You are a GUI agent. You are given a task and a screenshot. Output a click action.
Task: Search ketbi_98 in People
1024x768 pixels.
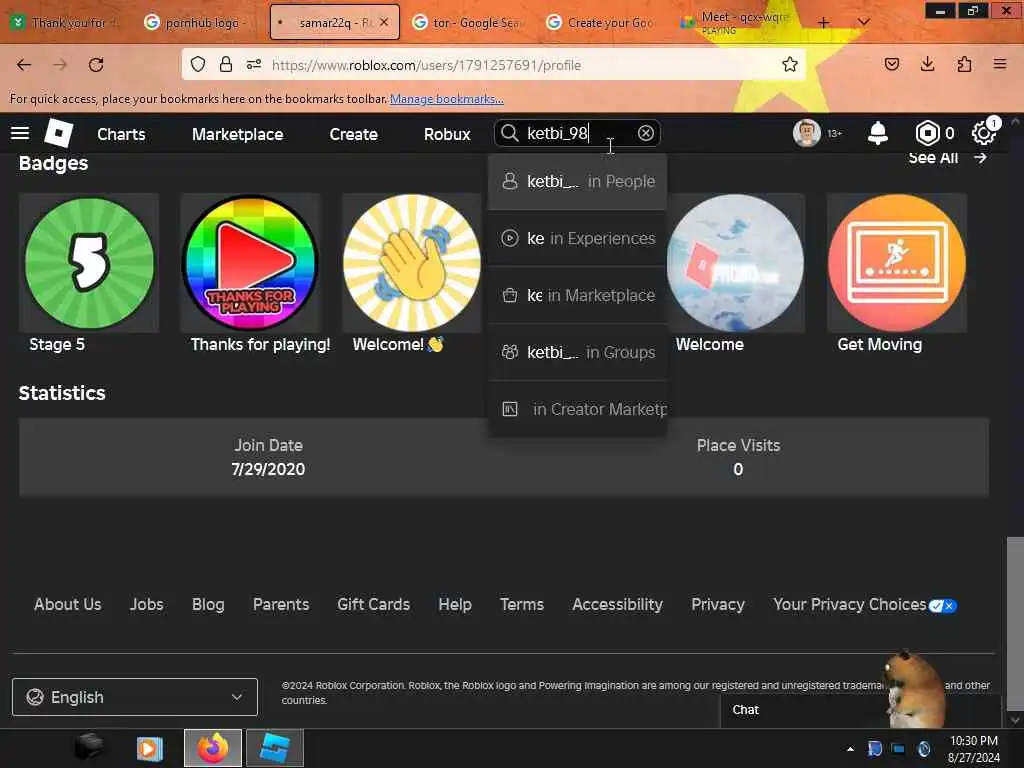point(577,182)
